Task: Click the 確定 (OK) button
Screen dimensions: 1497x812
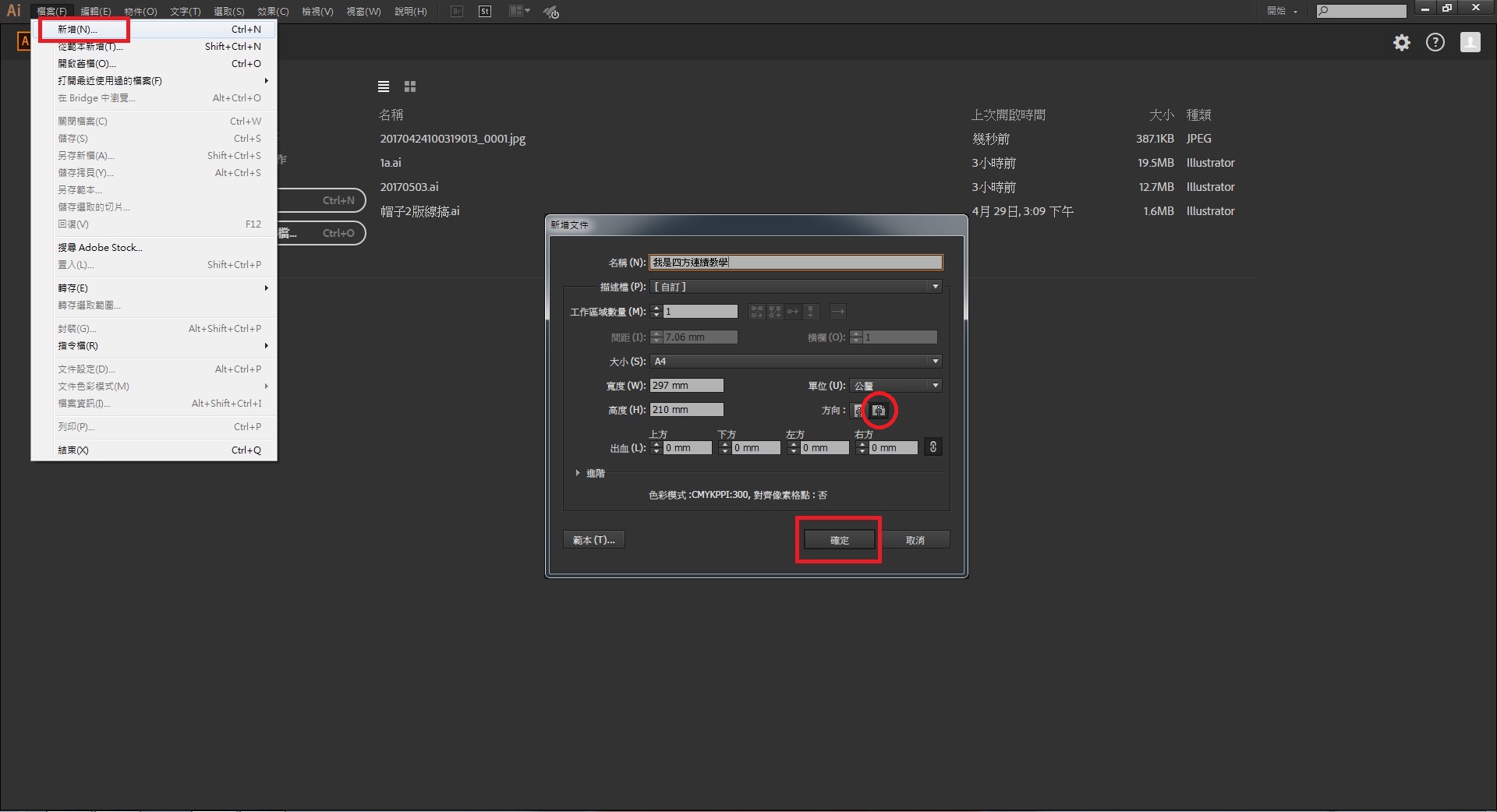Action: [839, 540]
